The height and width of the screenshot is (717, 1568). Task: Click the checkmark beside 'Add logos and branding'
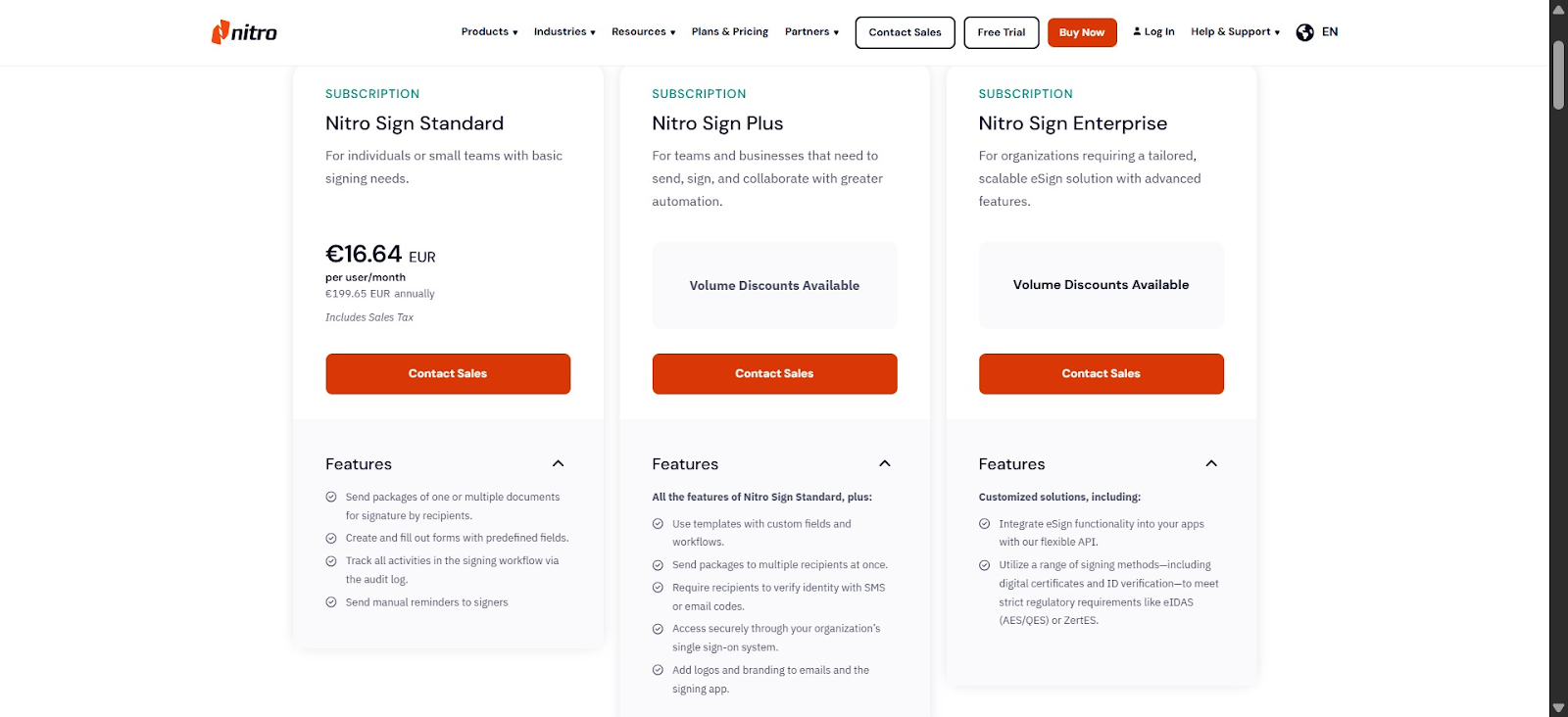click(x=657, y=669)
